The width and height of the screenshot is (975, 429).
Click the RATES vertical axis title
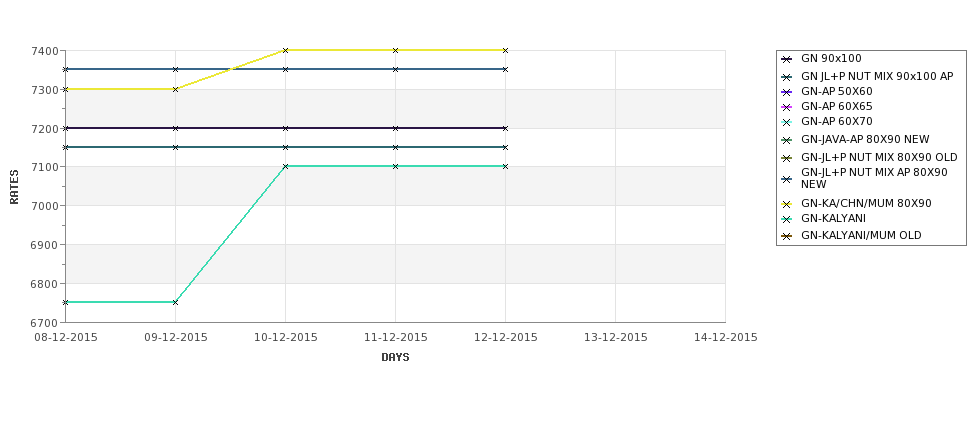click(x=14, y=187)
